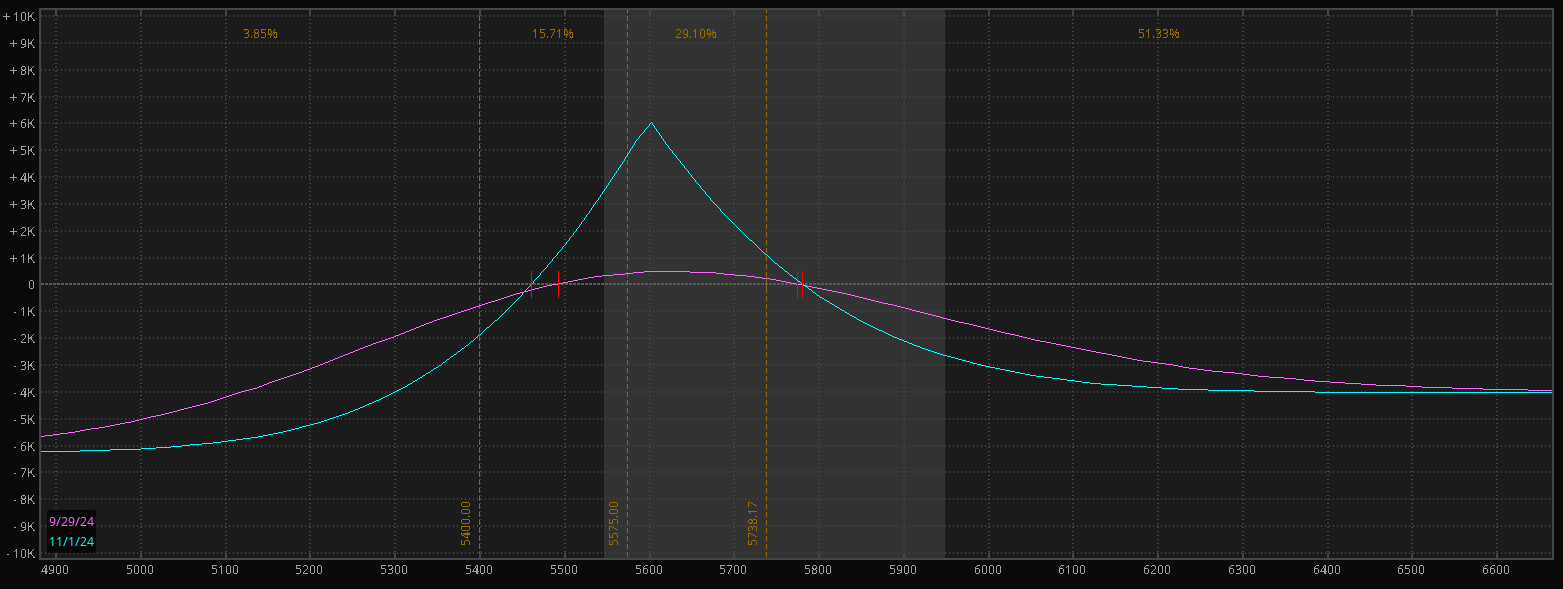Click the 6400 price axis label
This screenshot has height=589, width=1563.
1328,569
